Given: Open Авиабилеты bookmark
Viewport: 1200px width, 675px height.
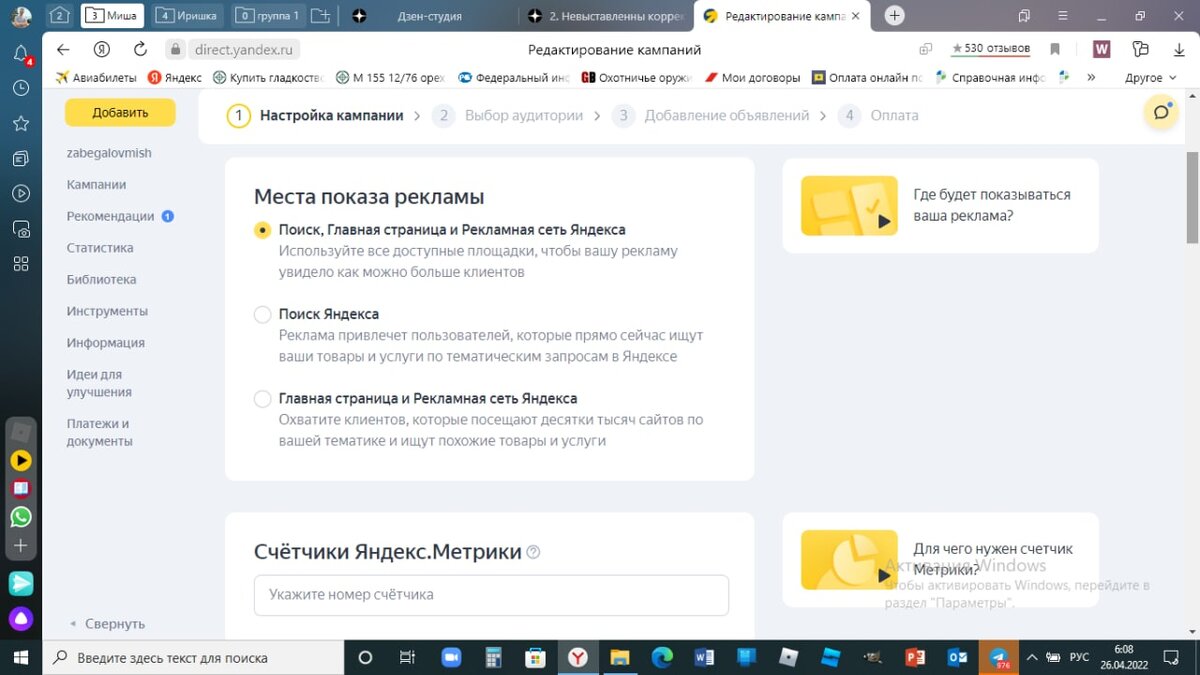Looking at the screenshot, I should point(96,77).
